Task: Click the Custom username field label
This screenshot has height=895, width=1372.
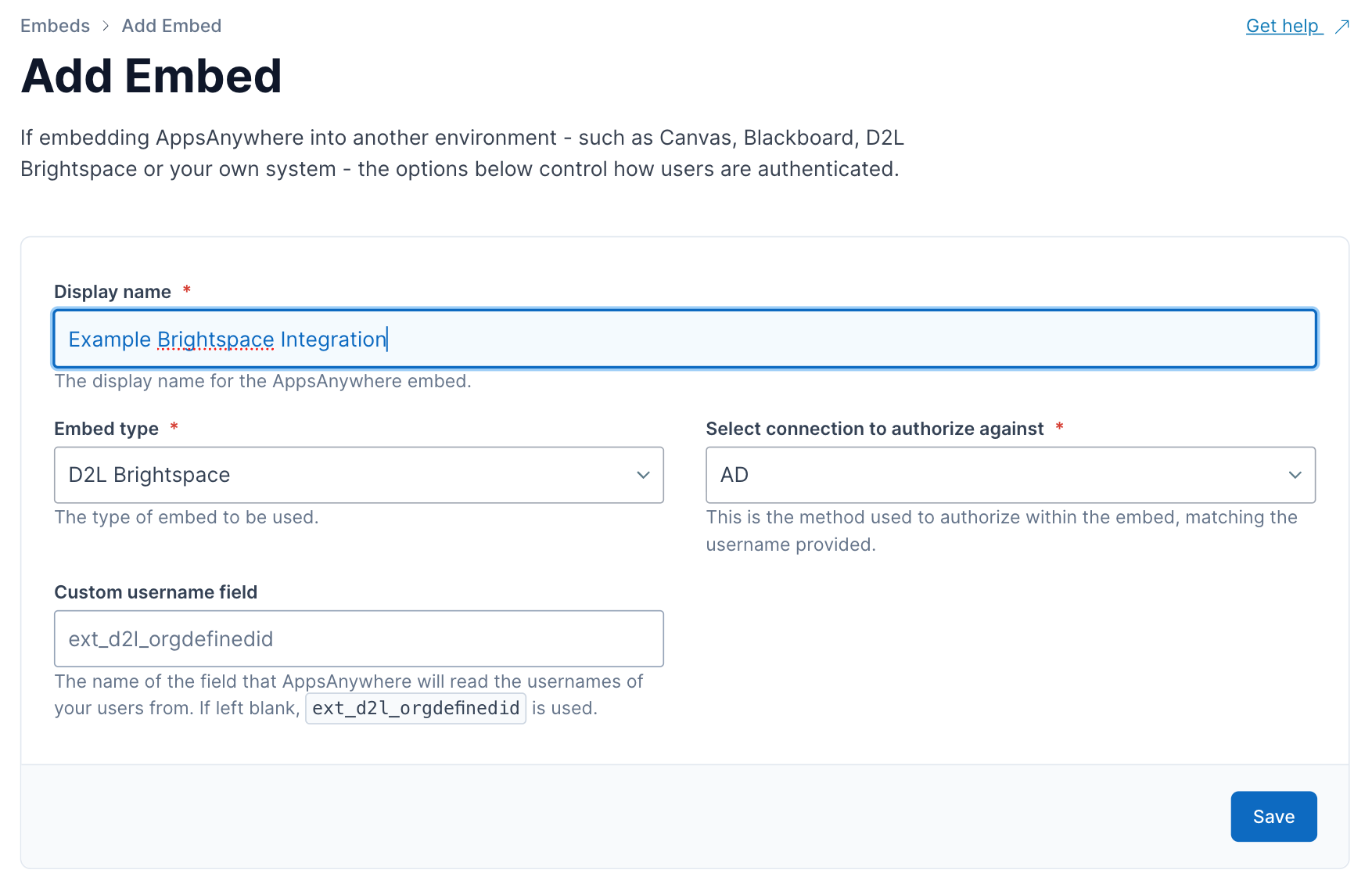Action: pos(156,592)
